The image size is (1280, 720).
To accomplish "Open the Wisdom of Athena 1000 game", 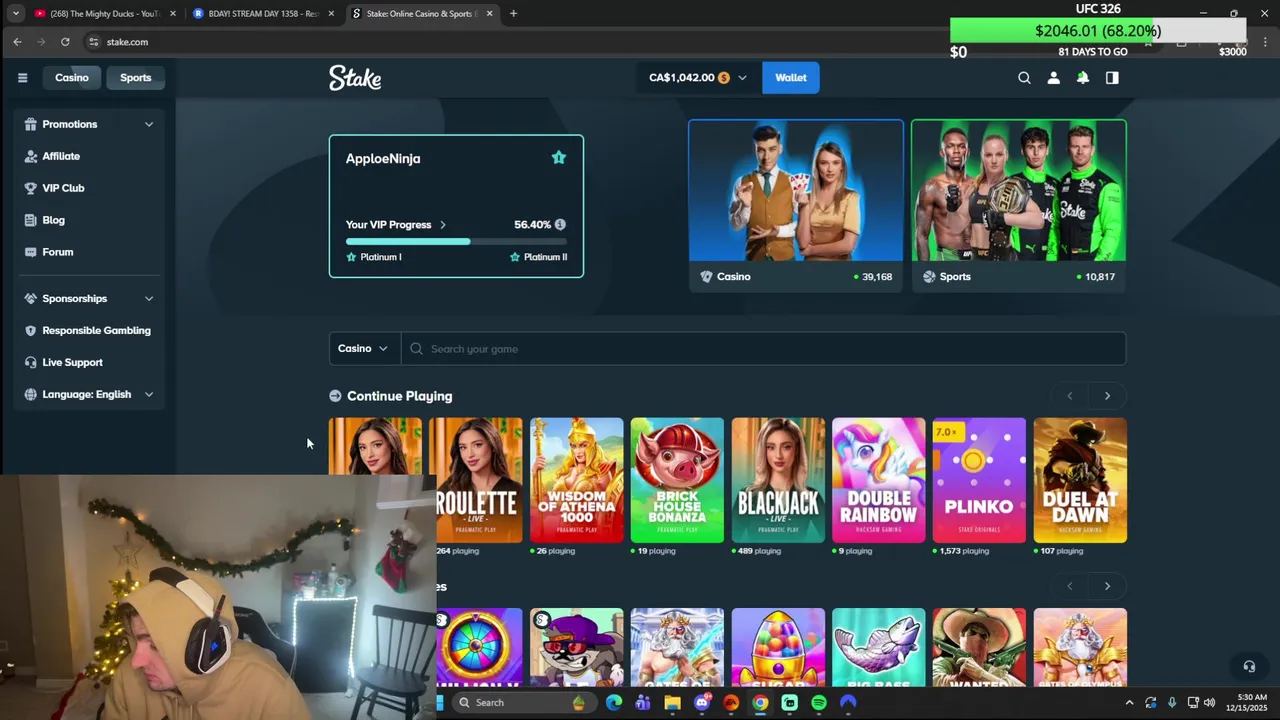I will point(577,480).
